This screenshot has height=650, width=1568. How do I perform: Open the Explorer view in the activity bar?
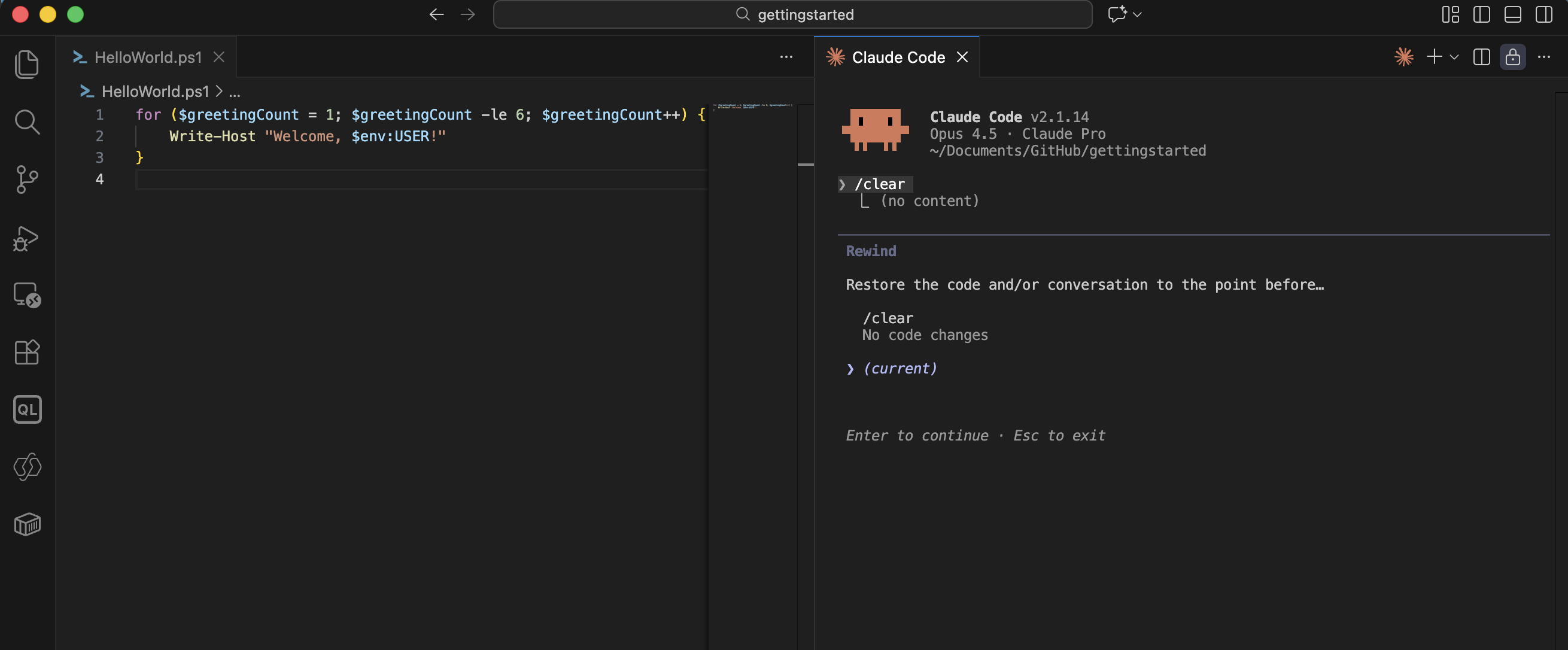pos(27,65)
